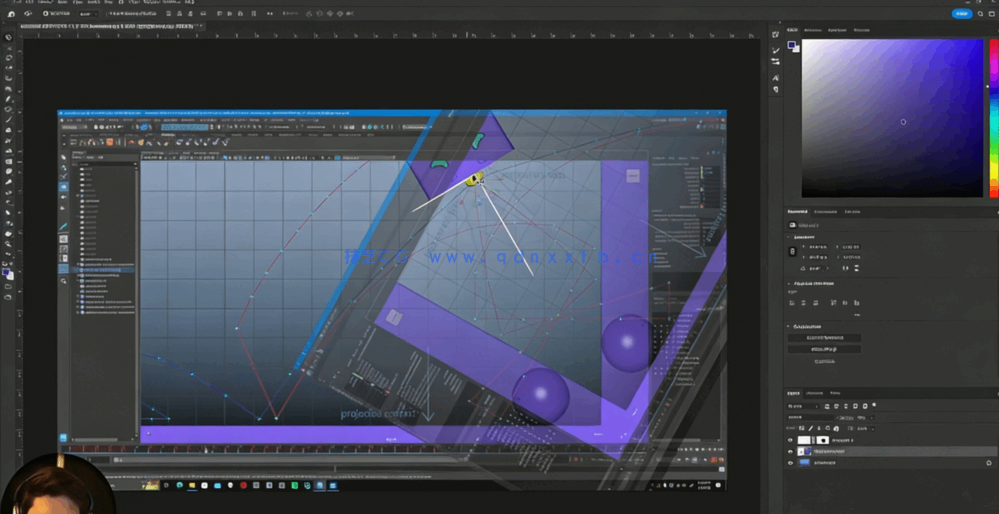Click the hue spectrum strip in Color panel
999x514 pixels.
[993, 118]
